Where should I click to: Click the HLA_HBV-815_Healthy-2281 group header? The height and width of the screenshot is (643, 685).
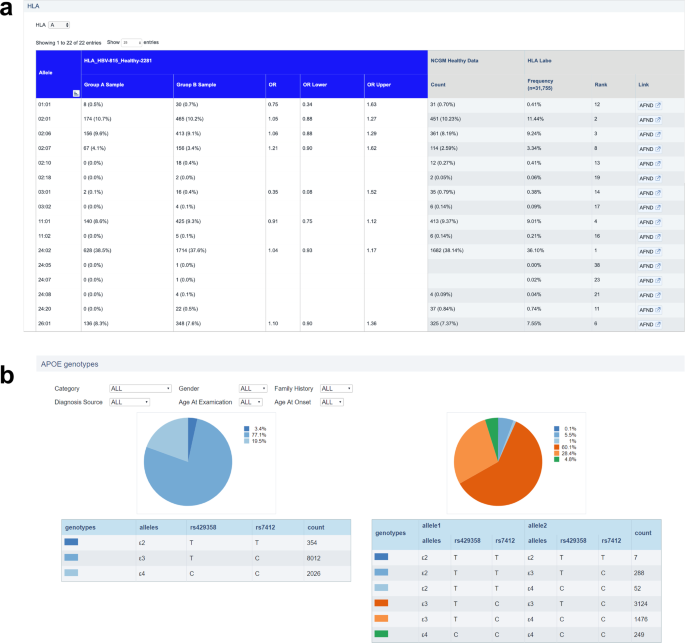click(x=254, y=62)
